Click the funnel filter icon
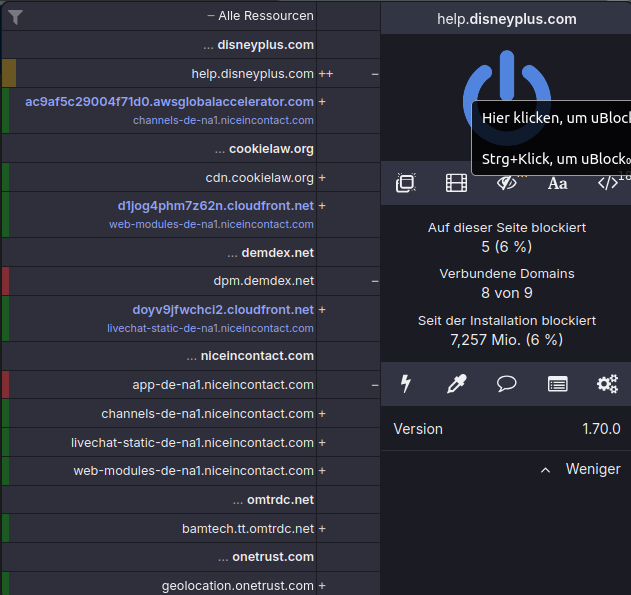The image size is (631, 595). 16,16
